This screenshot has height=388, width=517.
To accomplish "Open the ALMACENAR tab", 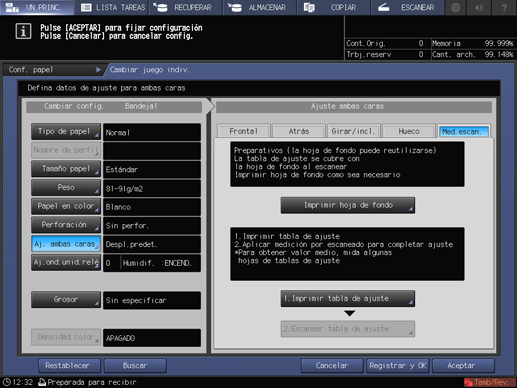I will [259, 7].
